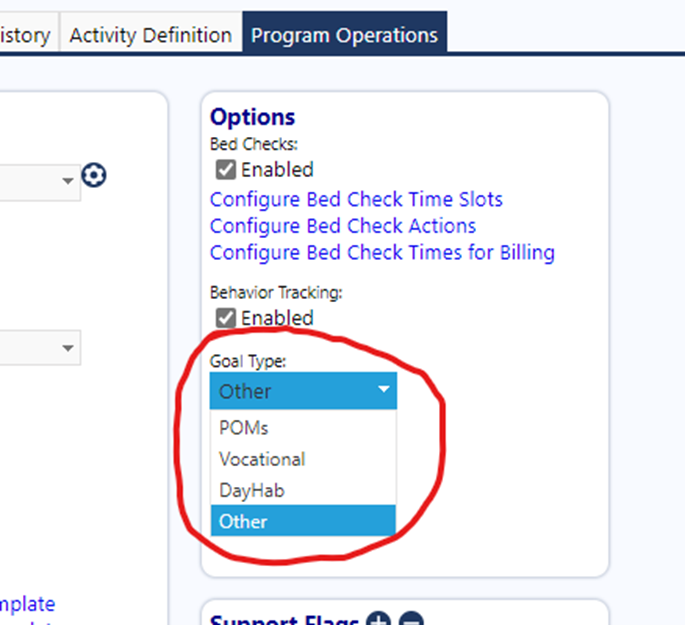Open Configure Bed Check Time Slots link
This screenshot has height=625, width=685.
[x=356, y=200]
